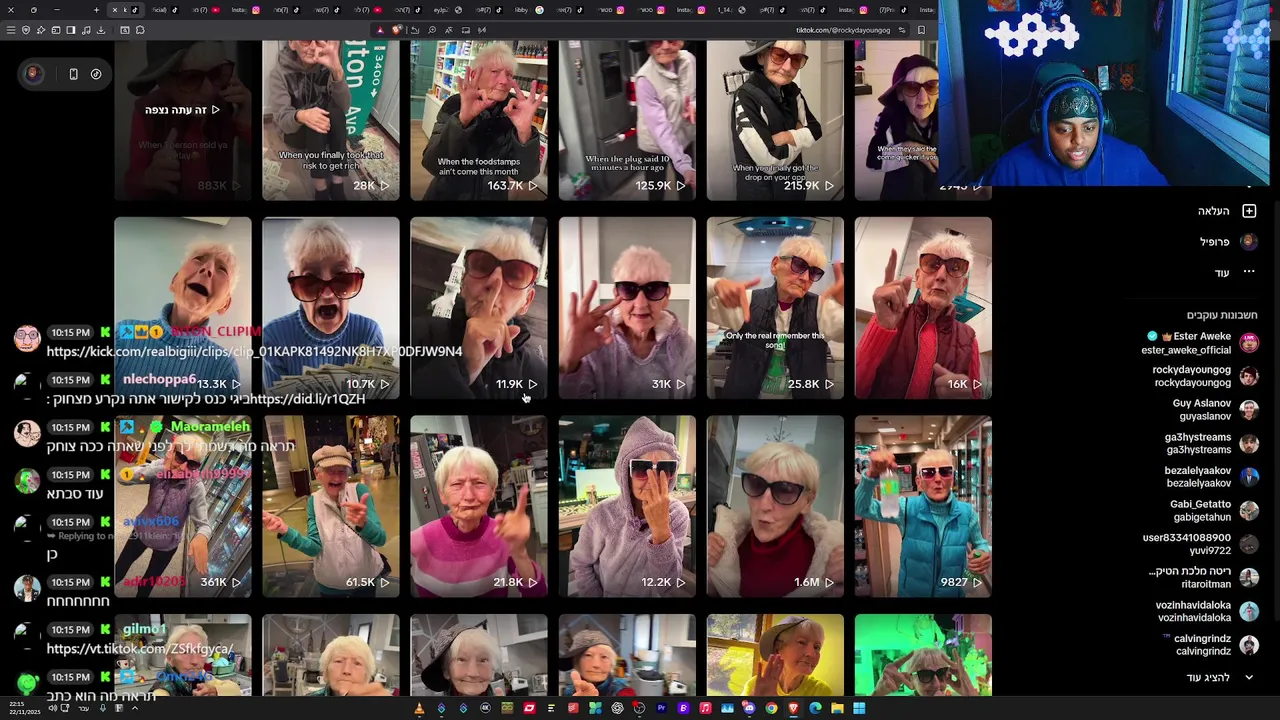Click the tiktok.com address bar
1280x720 pixels.
842,30
